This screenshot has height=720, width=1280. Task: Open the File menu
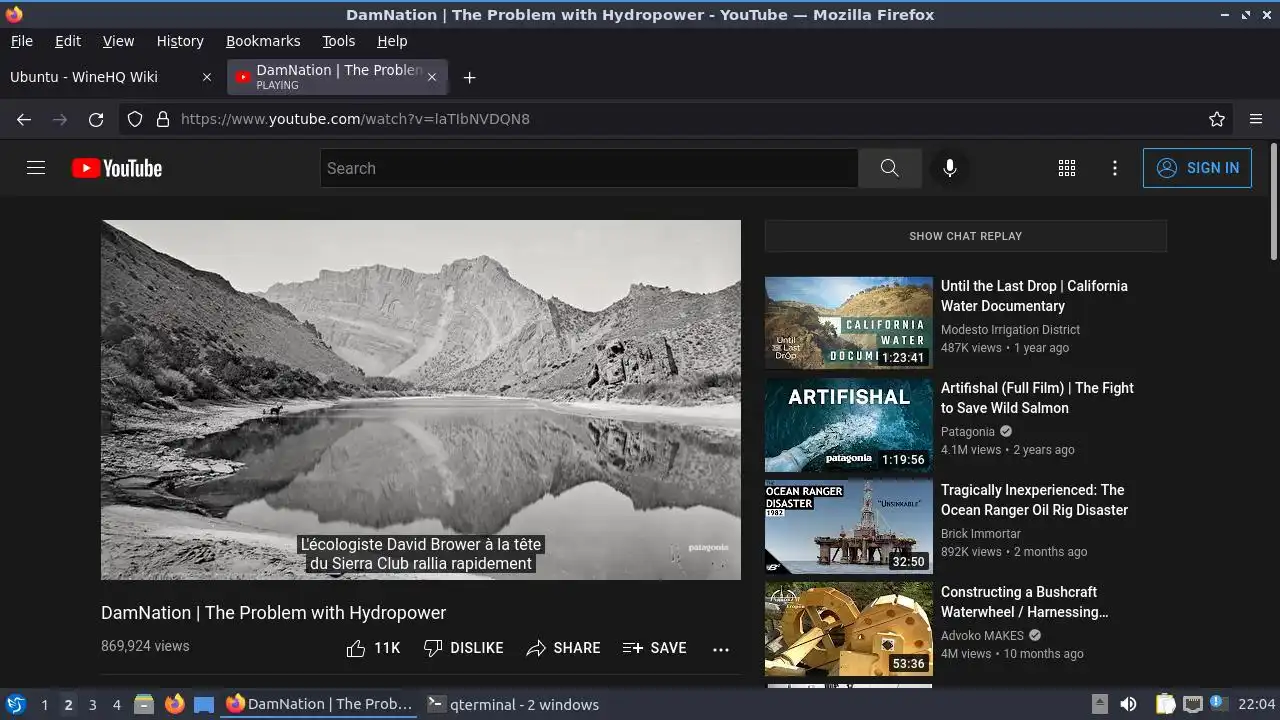tap(21, 41)
